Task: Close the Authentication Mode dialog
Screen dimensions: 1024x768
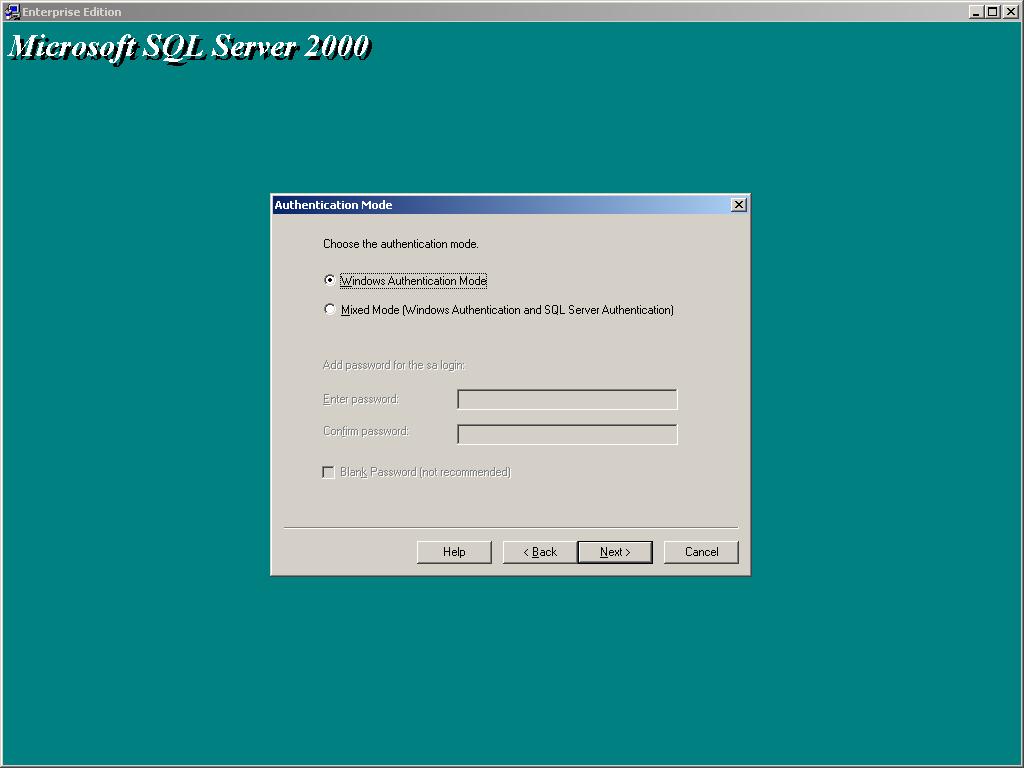Action: 739,205
